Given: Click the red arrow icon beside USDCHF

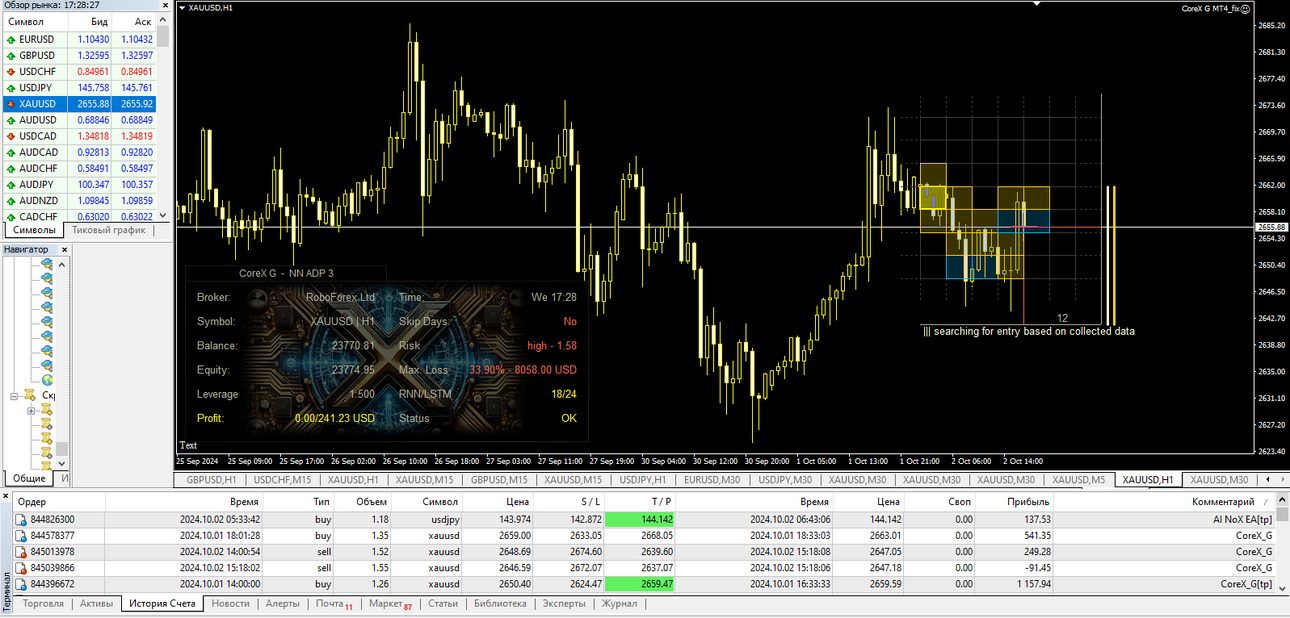Looking at the screenshot, I should click(x=10, y=72).
